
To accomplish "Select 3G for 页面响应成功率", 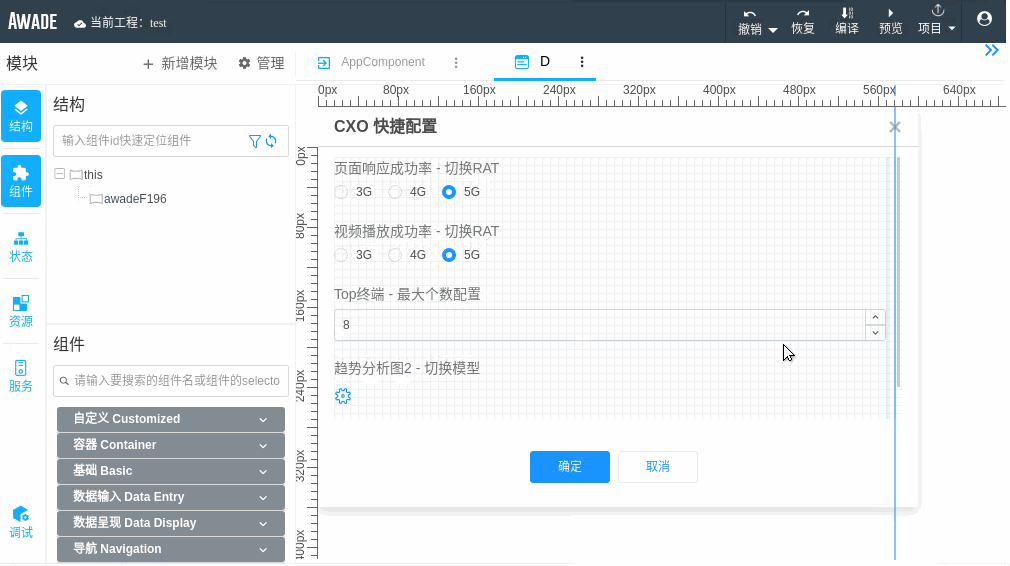I will click(x=342, y=191).
